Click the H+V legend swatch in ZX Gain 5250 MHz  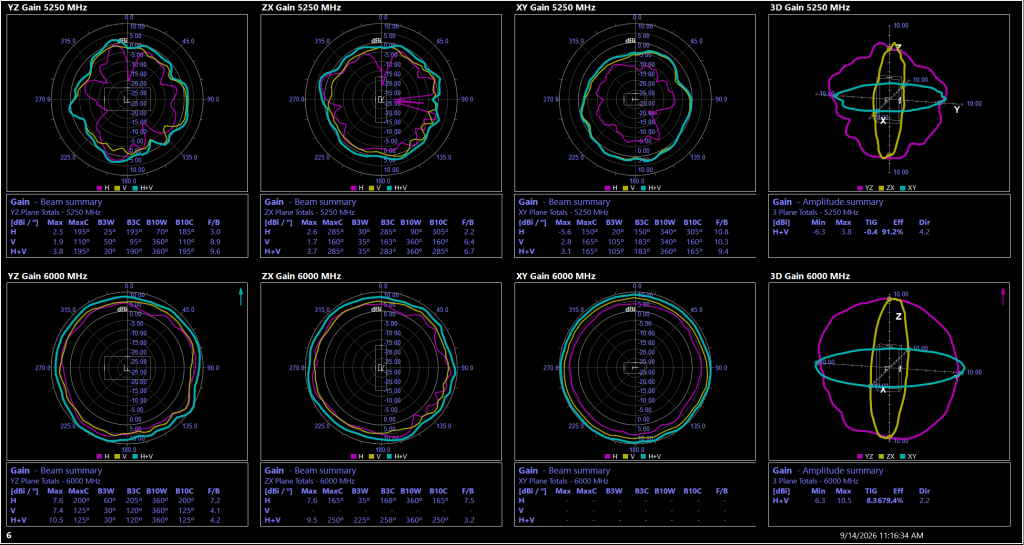(x=390, y=187)
